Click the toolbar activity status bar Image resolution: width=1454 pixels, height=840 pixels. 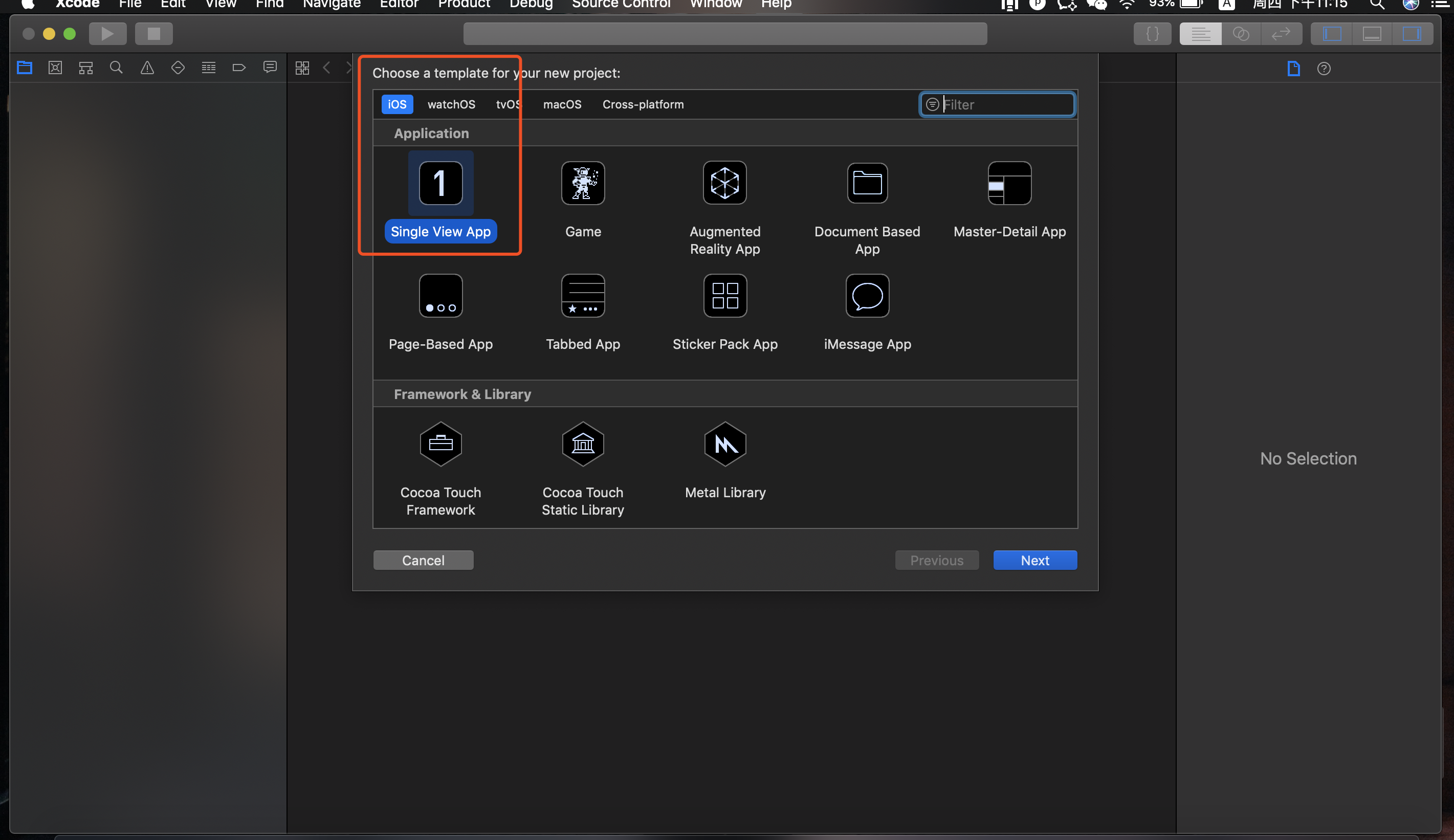click(724, 33)
